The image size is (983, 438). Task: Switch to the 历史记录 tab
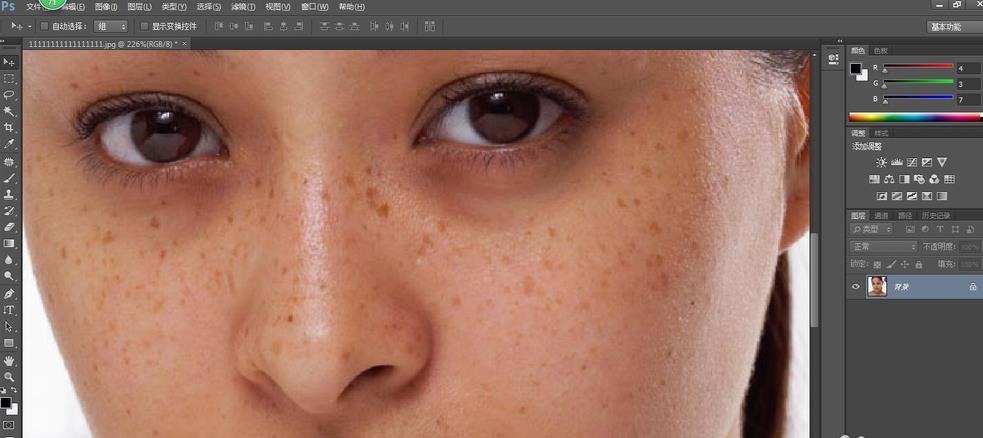tap(935, 215)
